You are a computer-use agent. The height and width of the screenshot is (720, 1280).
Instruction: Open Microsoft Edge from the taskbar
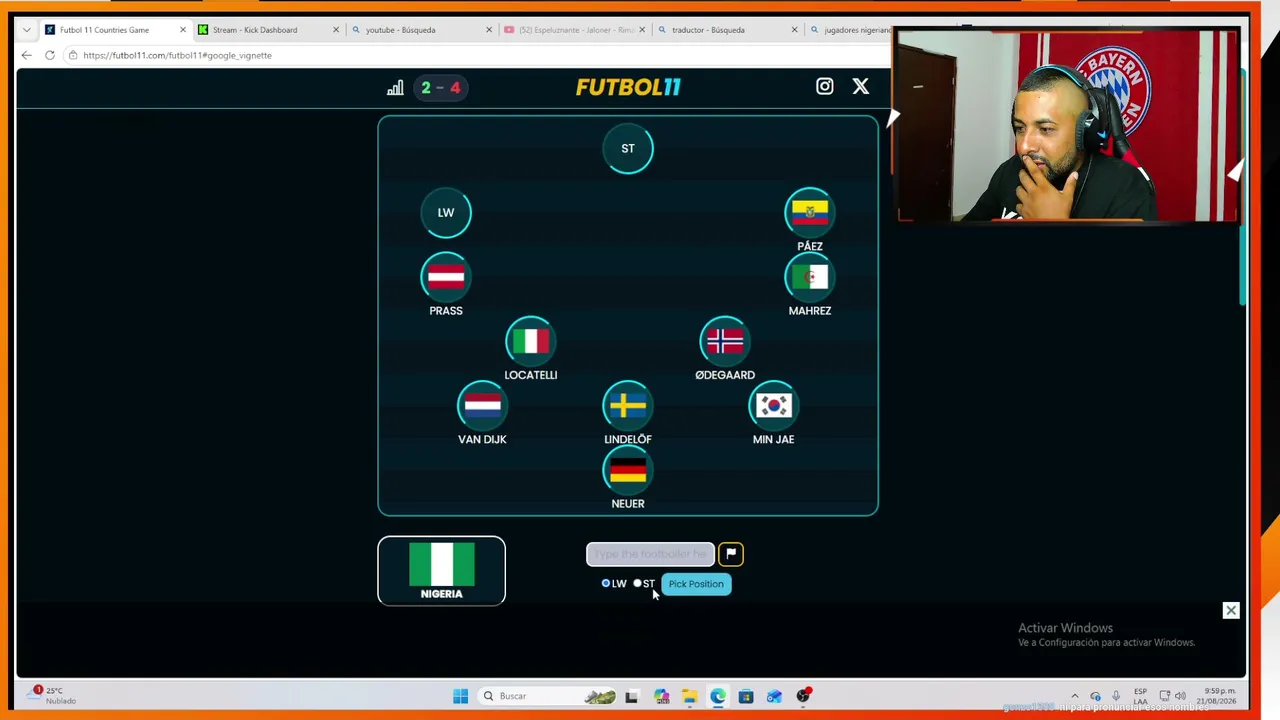[718, 696]
